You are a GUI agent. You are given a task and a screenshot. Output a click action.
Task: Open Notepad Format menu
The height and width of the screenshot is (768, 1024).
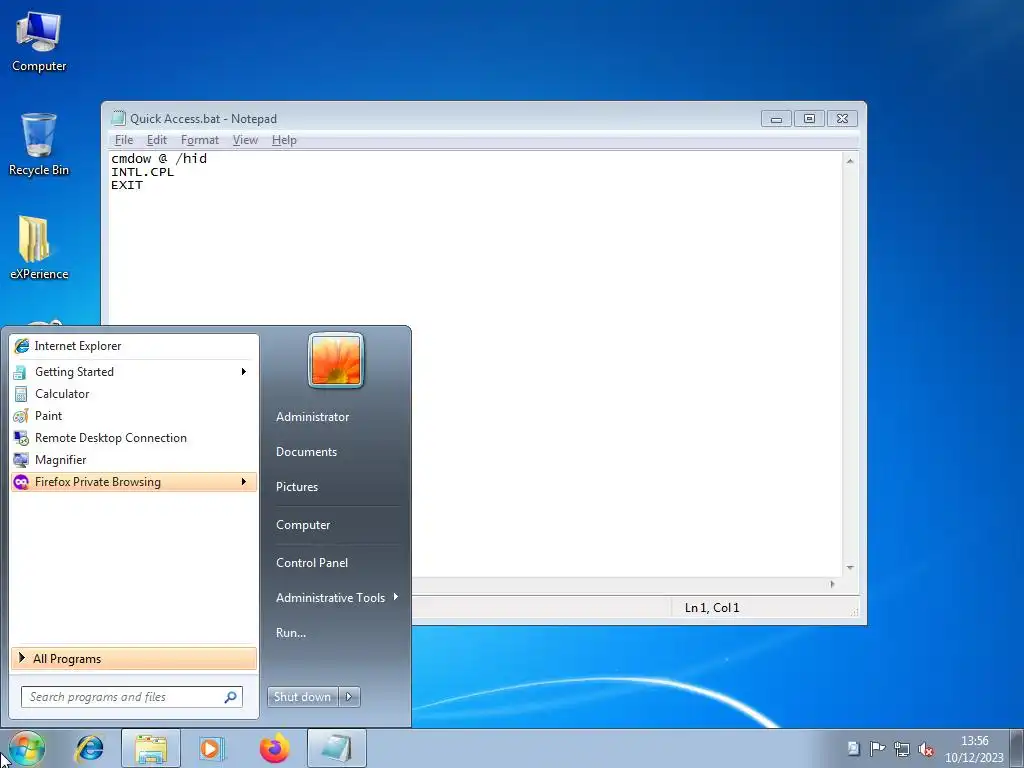click(200, 140)
